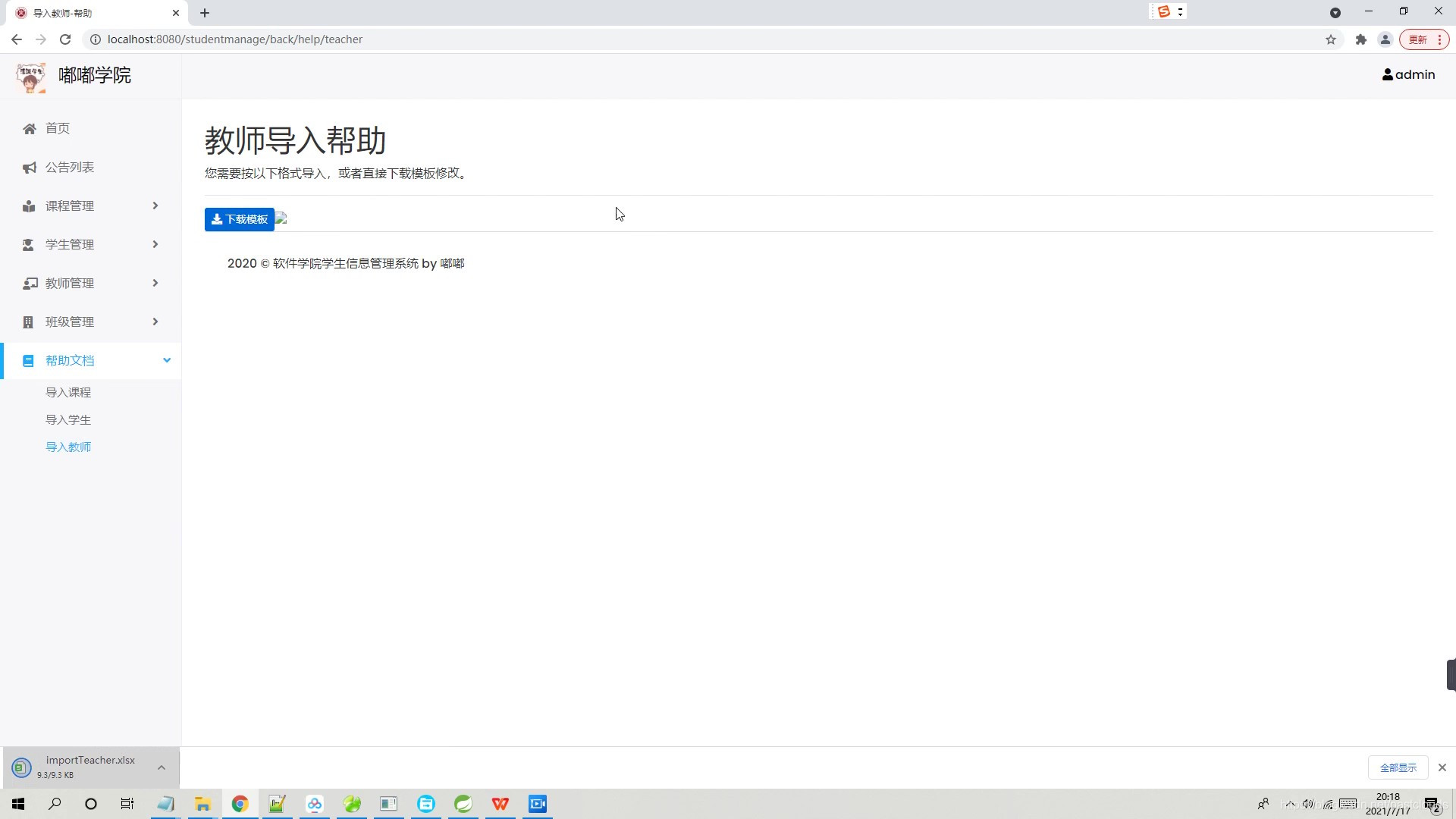Click the home icon beside 首页
The width and height of the screenshot is (1456, 819).
pos(29,129)
